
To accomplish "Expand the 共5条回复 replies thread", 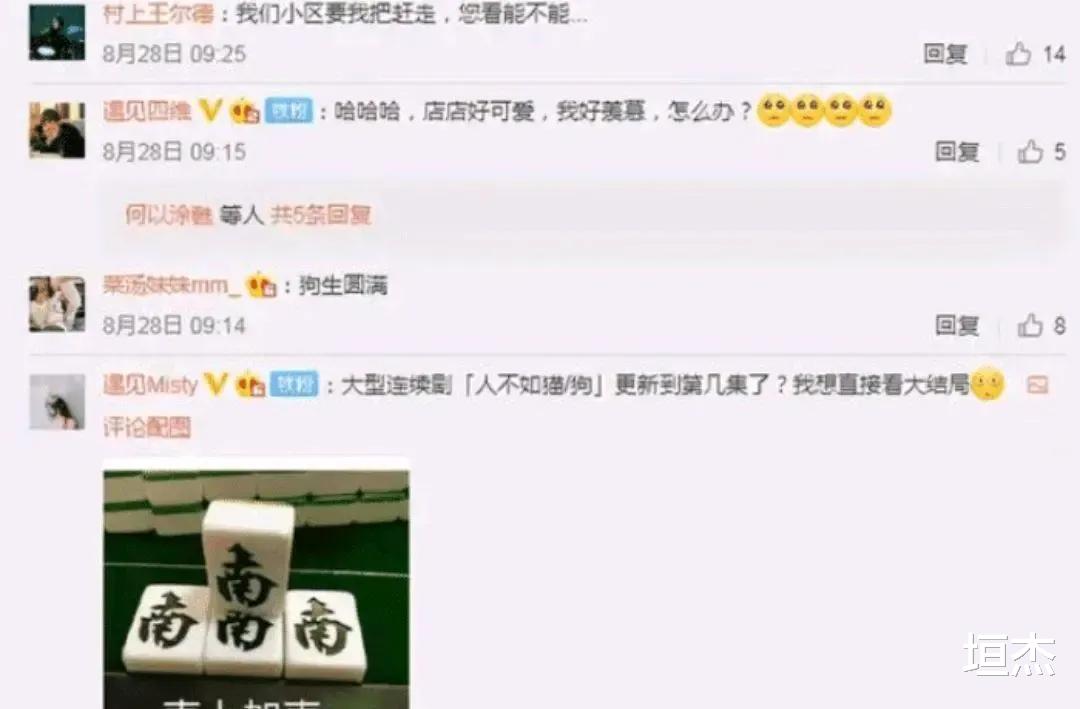I will [x=321, y=215].
